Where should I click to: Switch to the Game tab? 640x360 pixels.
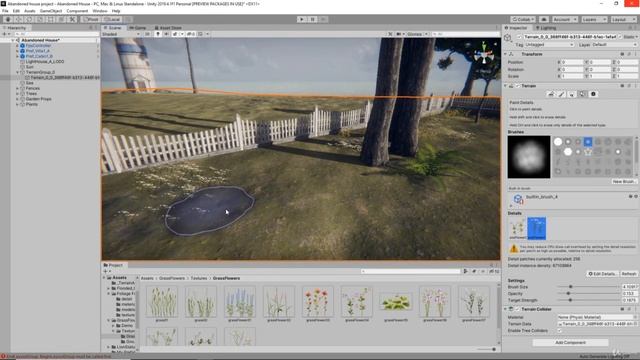click(138, 28)
